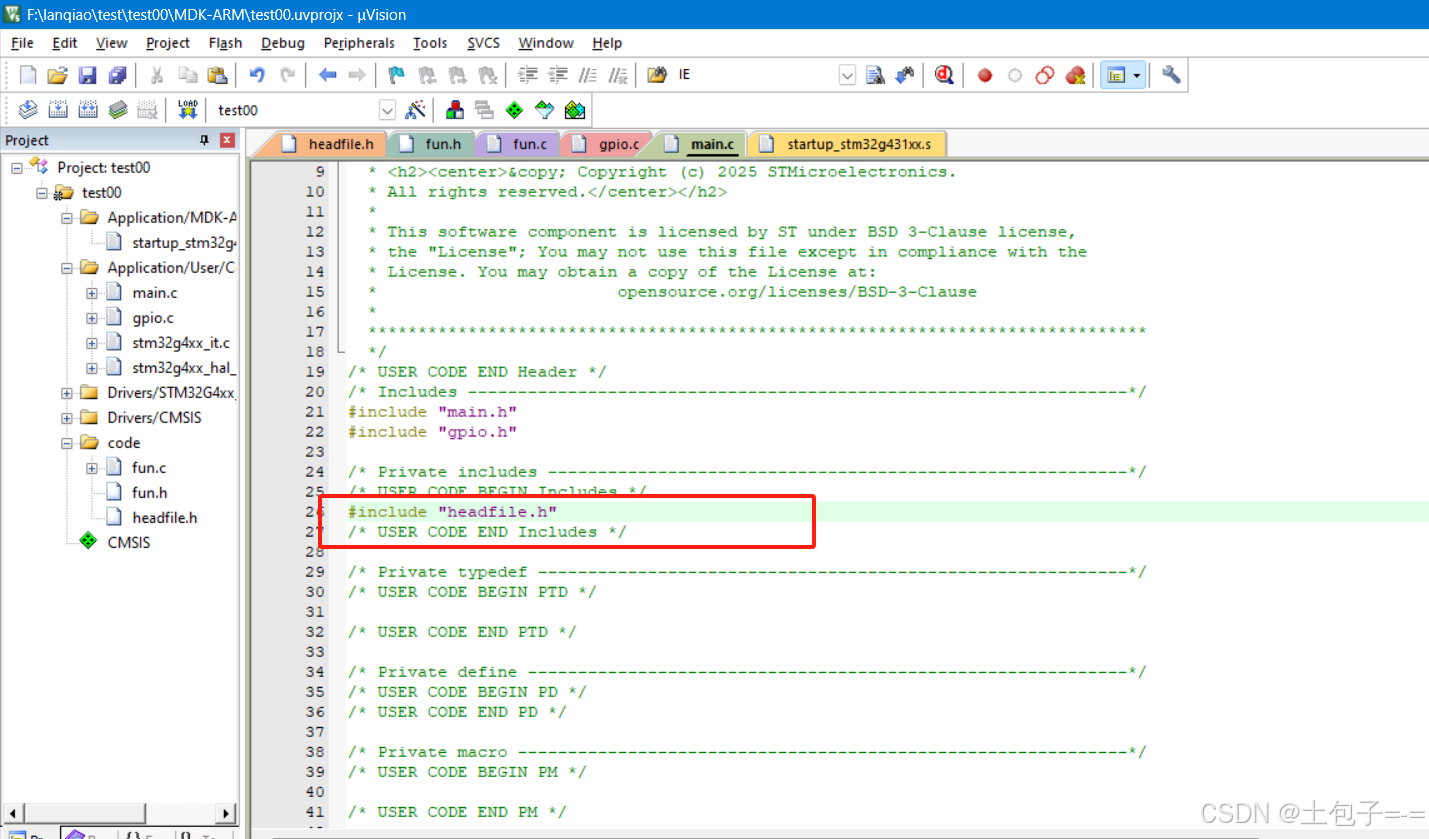Download to flash using LOAD icon
Screen dimensions: 1429x839
[187, 110]
